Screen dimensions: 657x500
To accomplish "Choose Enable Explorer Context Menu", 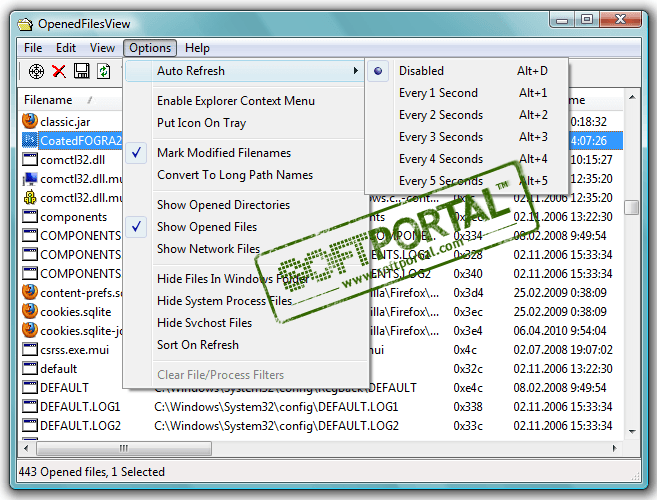I will click(x=247, y=101).
